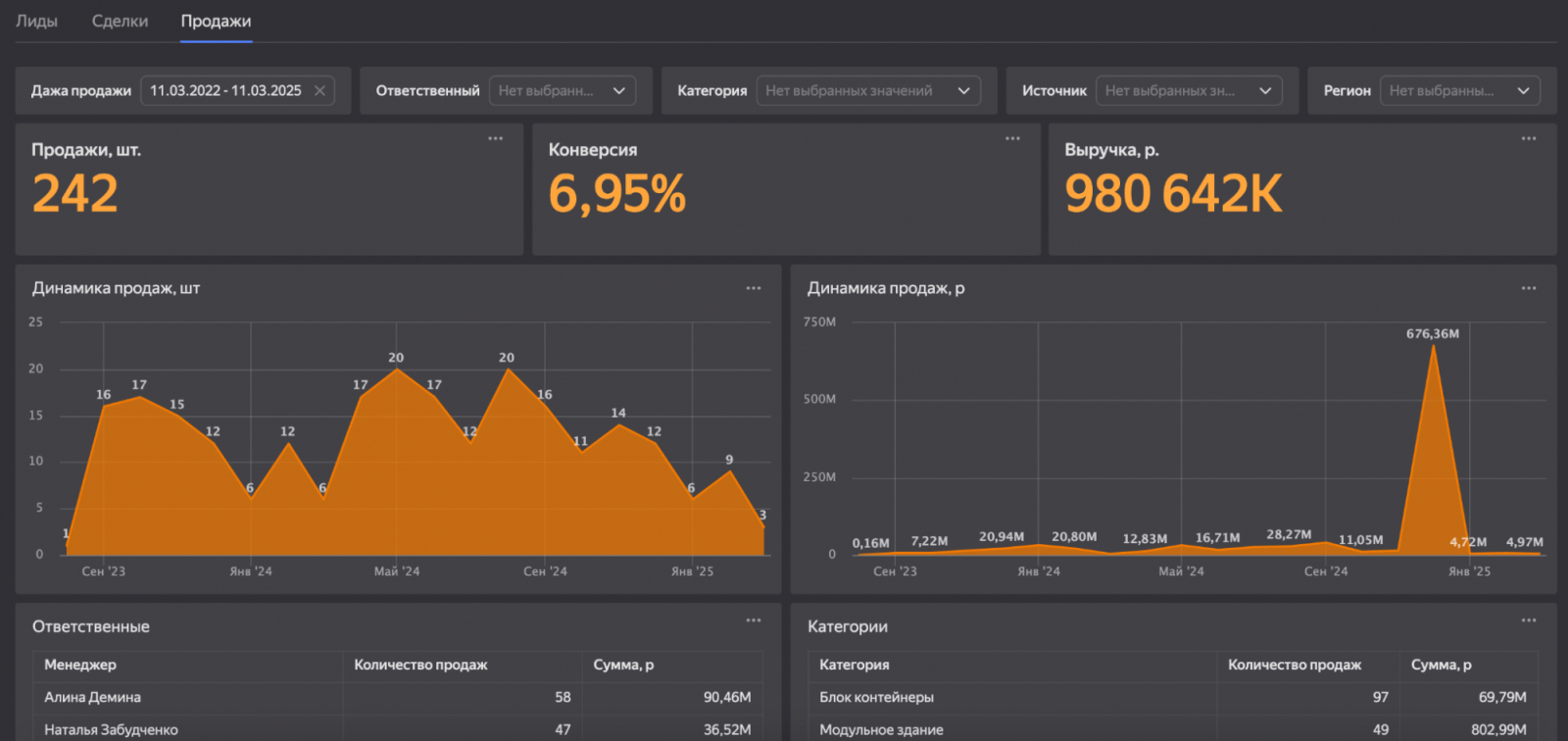Select the Продажи tab

[x=216, y=22]
